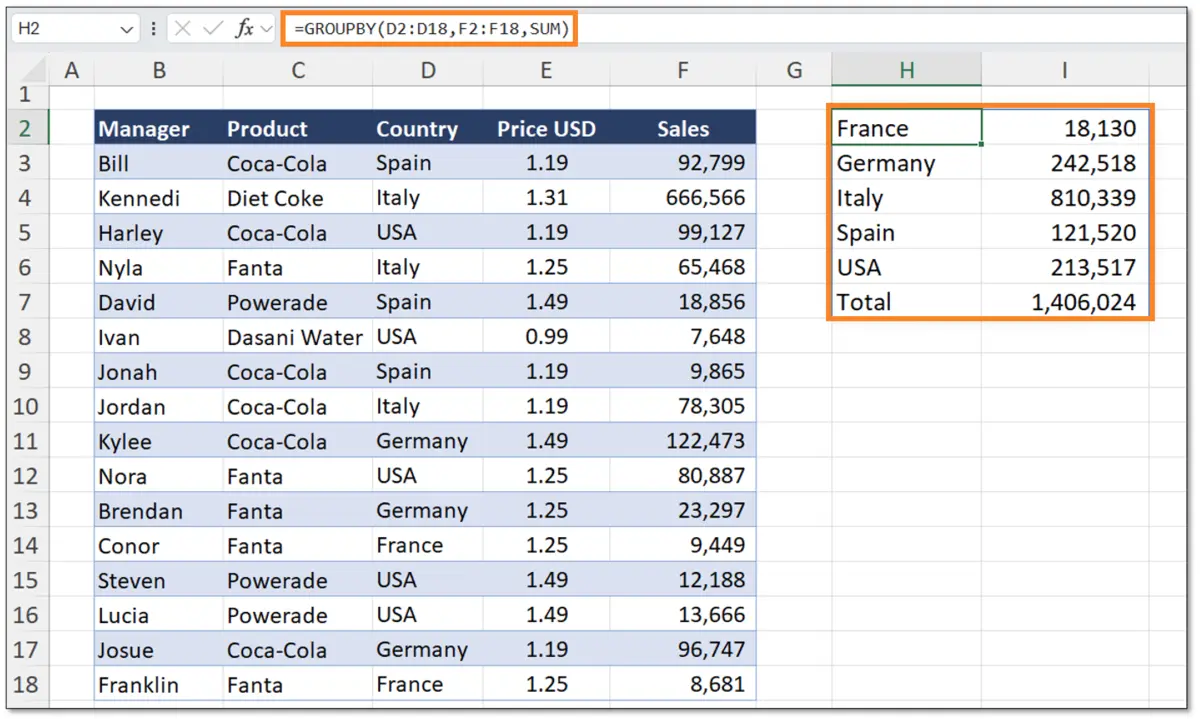Select row 2 header
The image size is (1200, 719).
pyautogui.click(x=28, y=128)
